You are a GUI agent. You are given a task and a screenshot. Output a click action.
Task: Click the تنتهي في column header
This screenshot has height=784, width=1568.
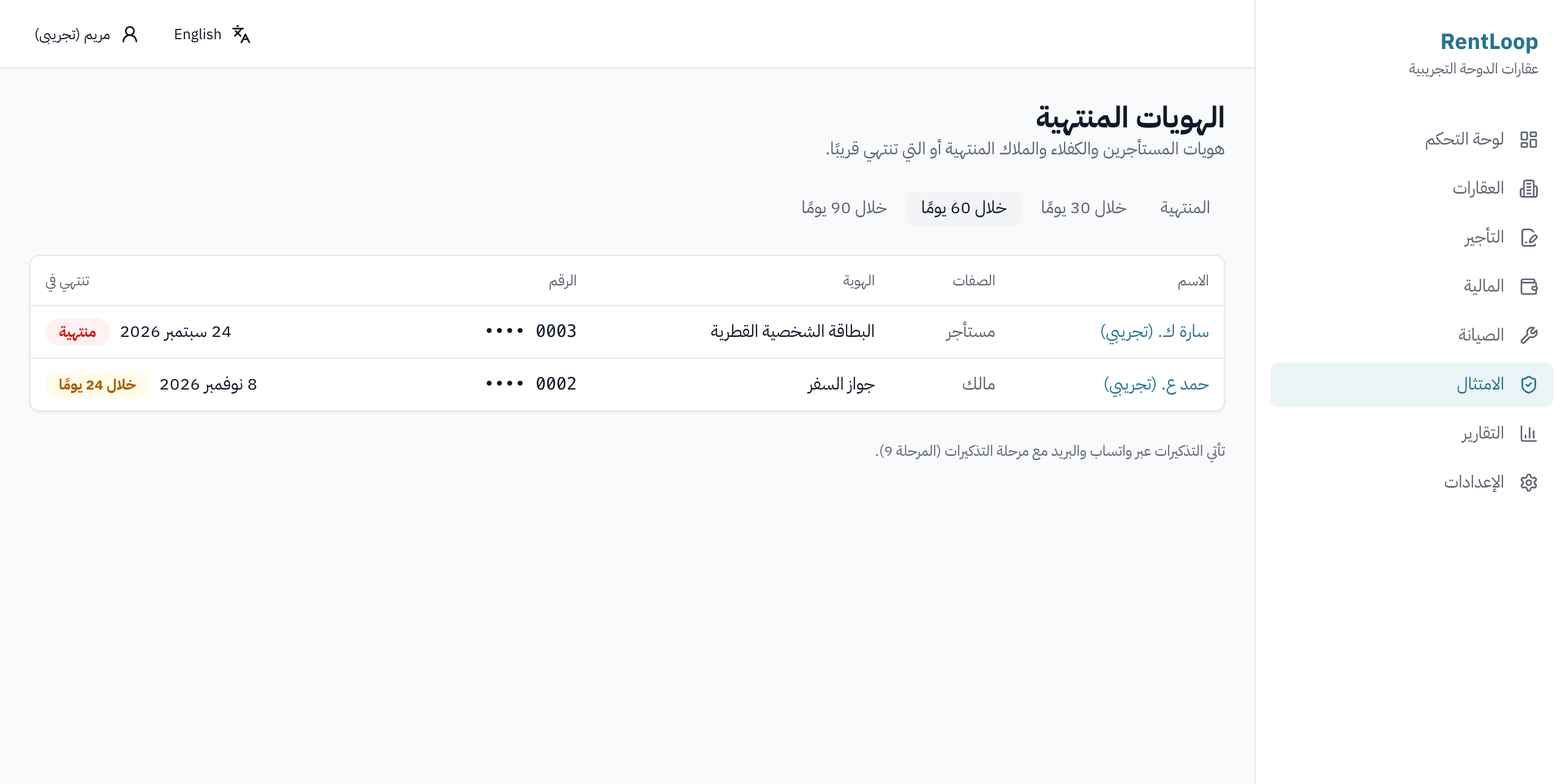(67, 281)
